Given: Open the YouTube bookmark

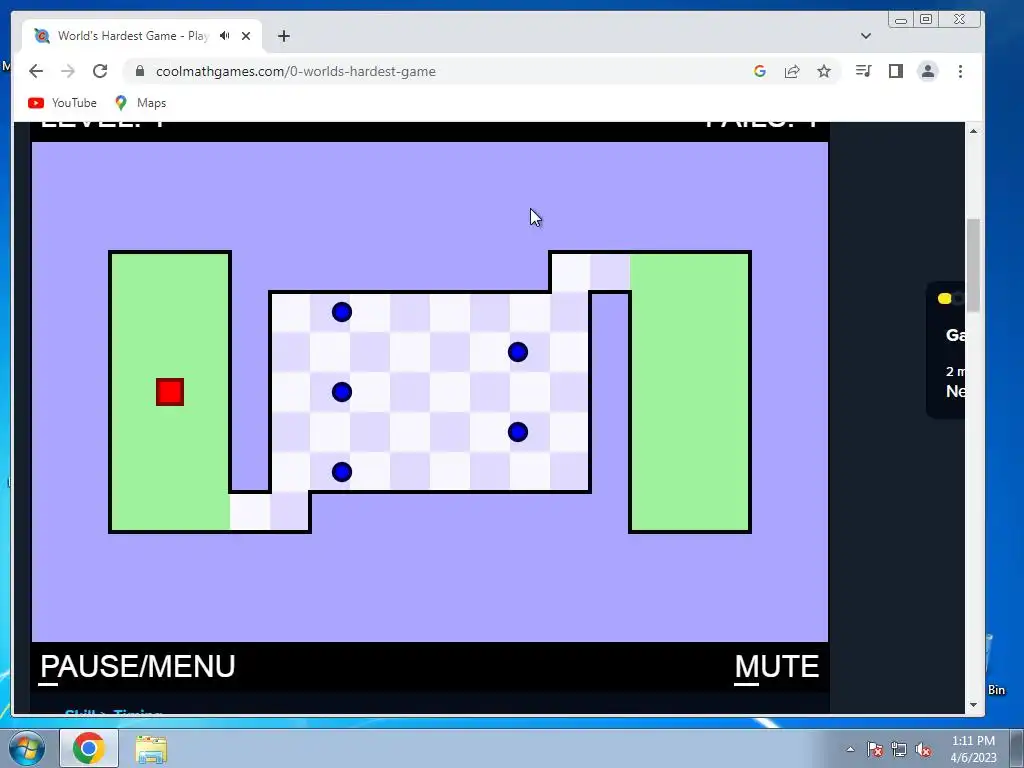Looking at the screenshot, I should (x=63, y=103).
